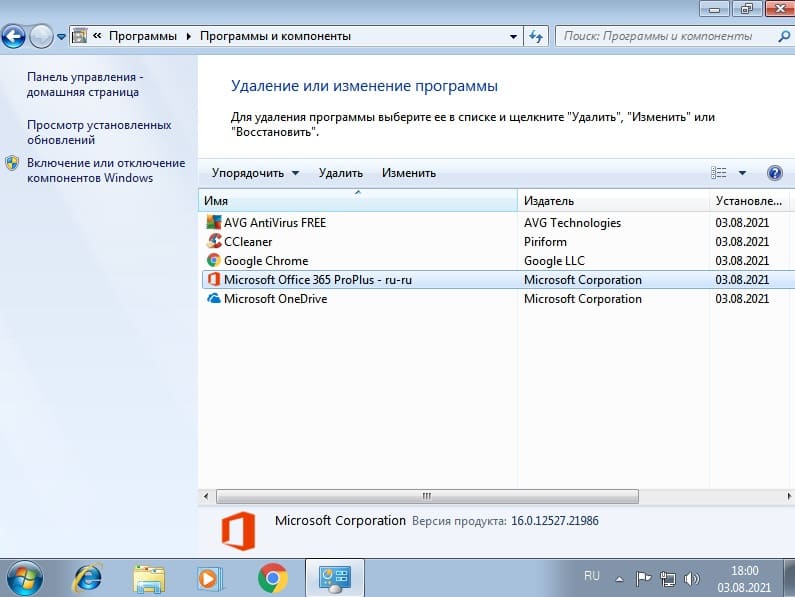Select Microsoft OneDrive in the list
795x597 pixels.
(x=275, y=299)
